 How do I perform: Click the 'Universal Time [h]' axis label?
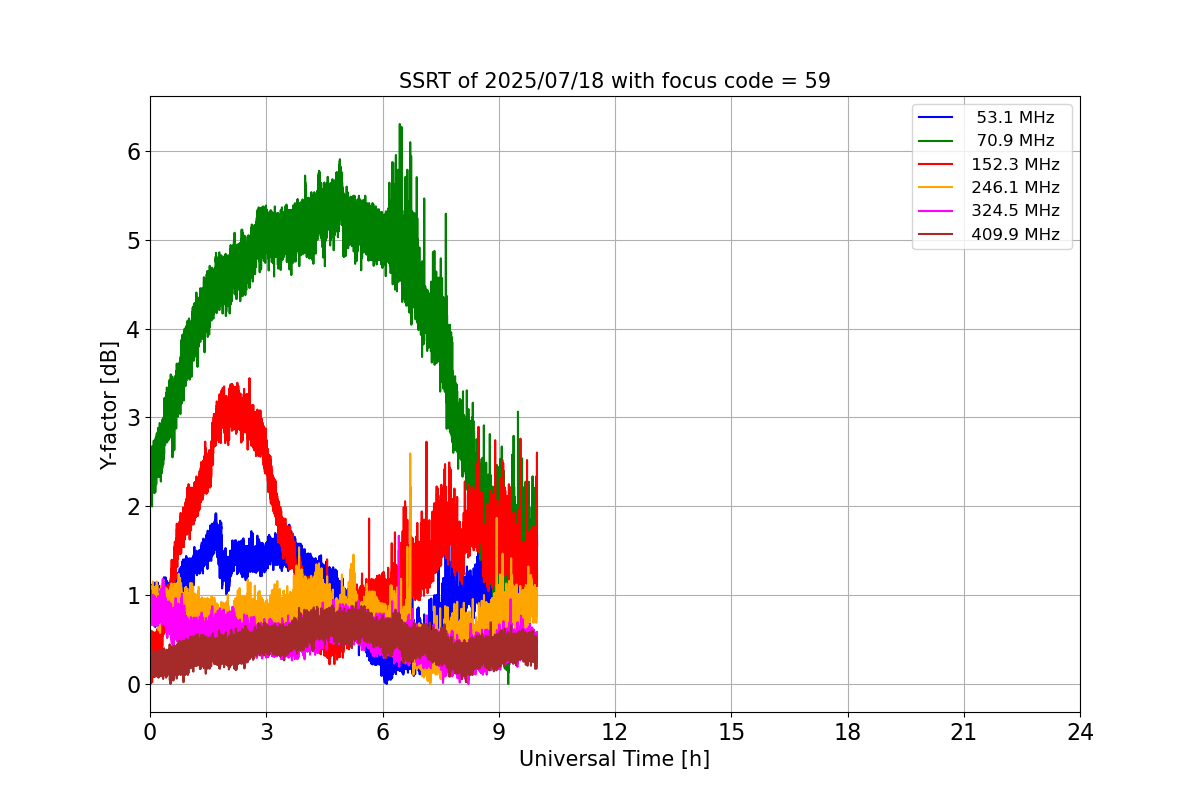pos(614,759)
